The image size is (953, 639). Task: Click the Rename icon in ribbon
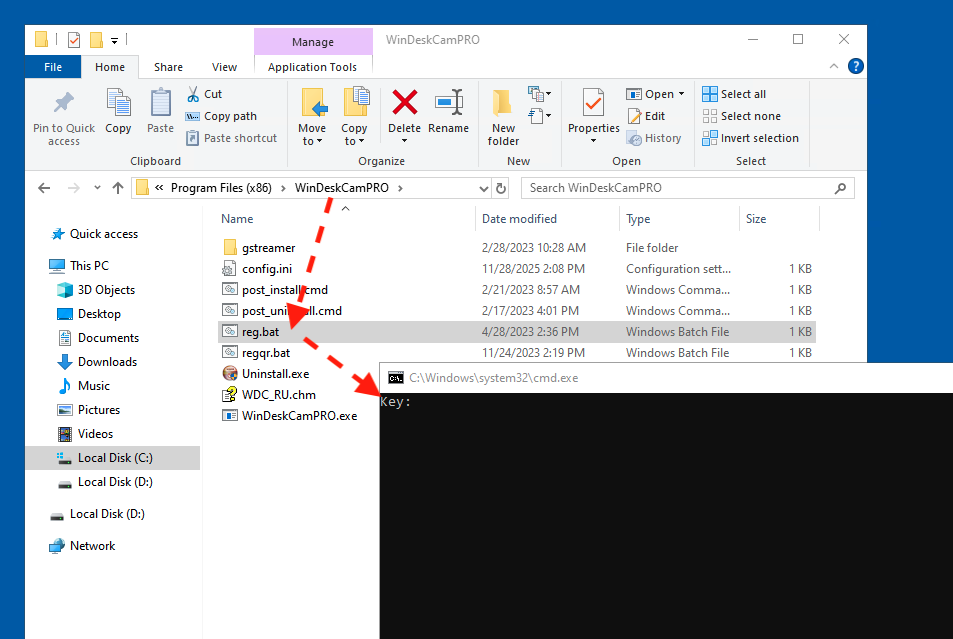pyautogui.click(x=448, y=103)
